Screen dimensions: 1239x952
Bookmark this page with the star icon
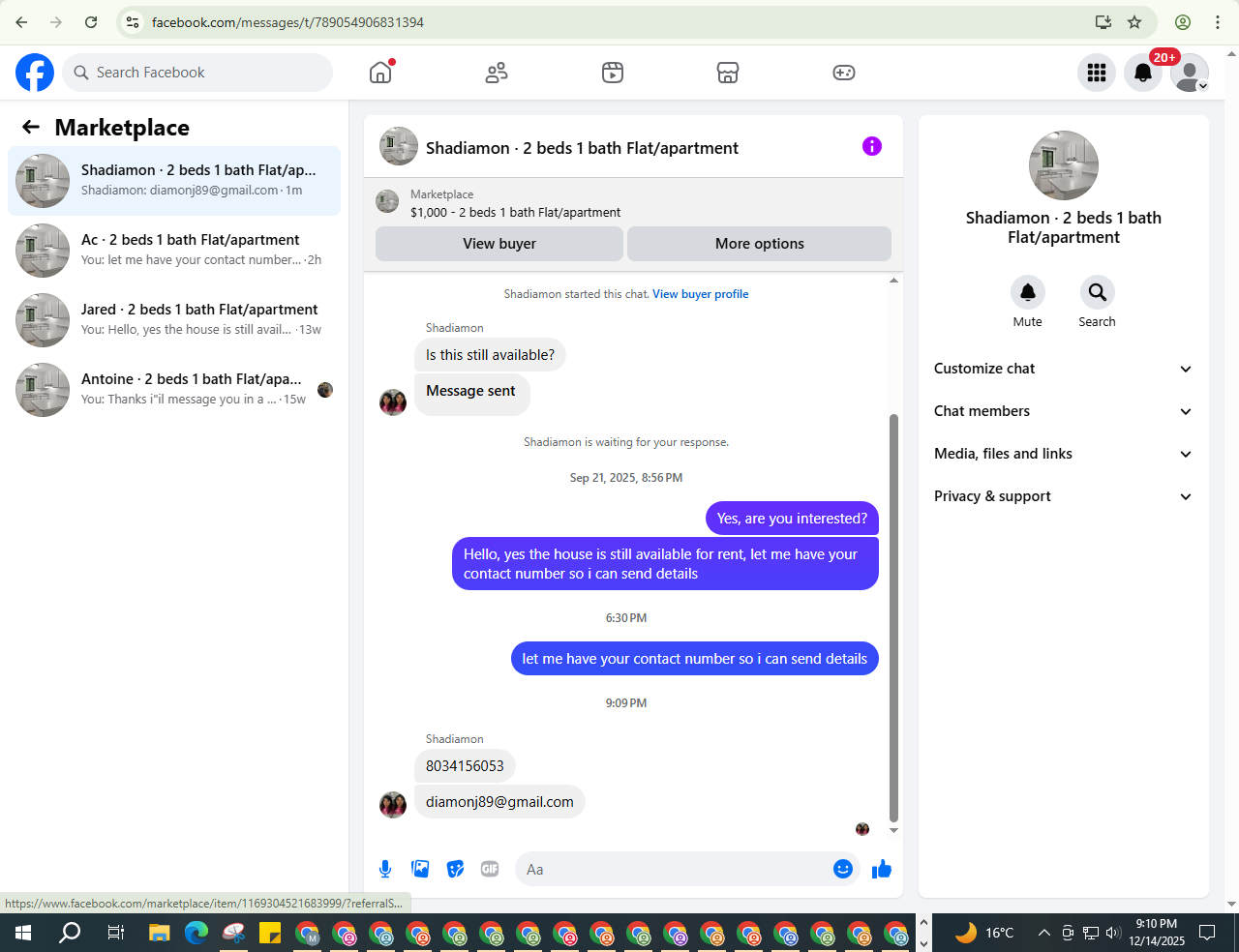point(1134,22)
